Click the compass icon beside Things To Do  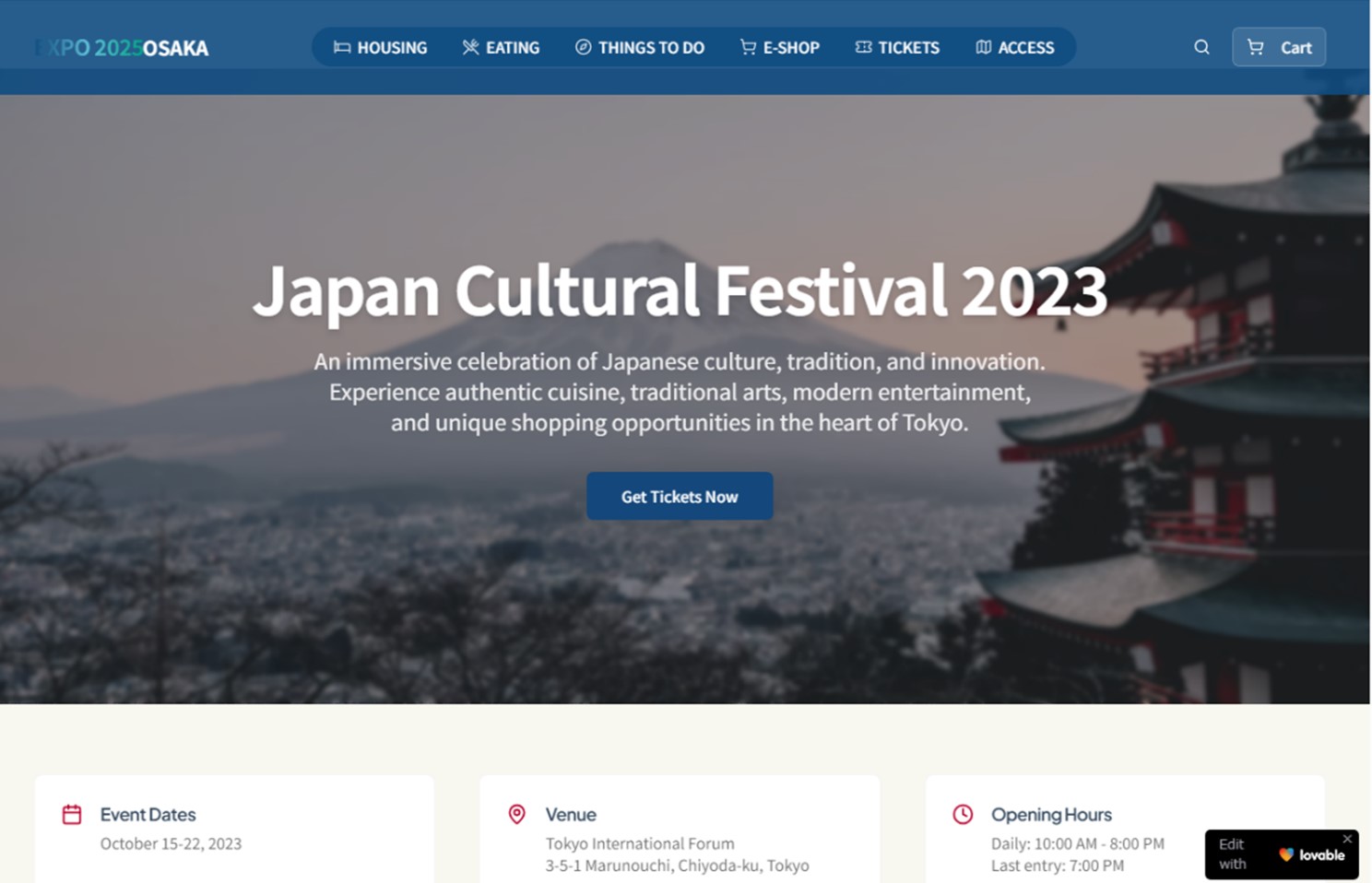(583, 47)
